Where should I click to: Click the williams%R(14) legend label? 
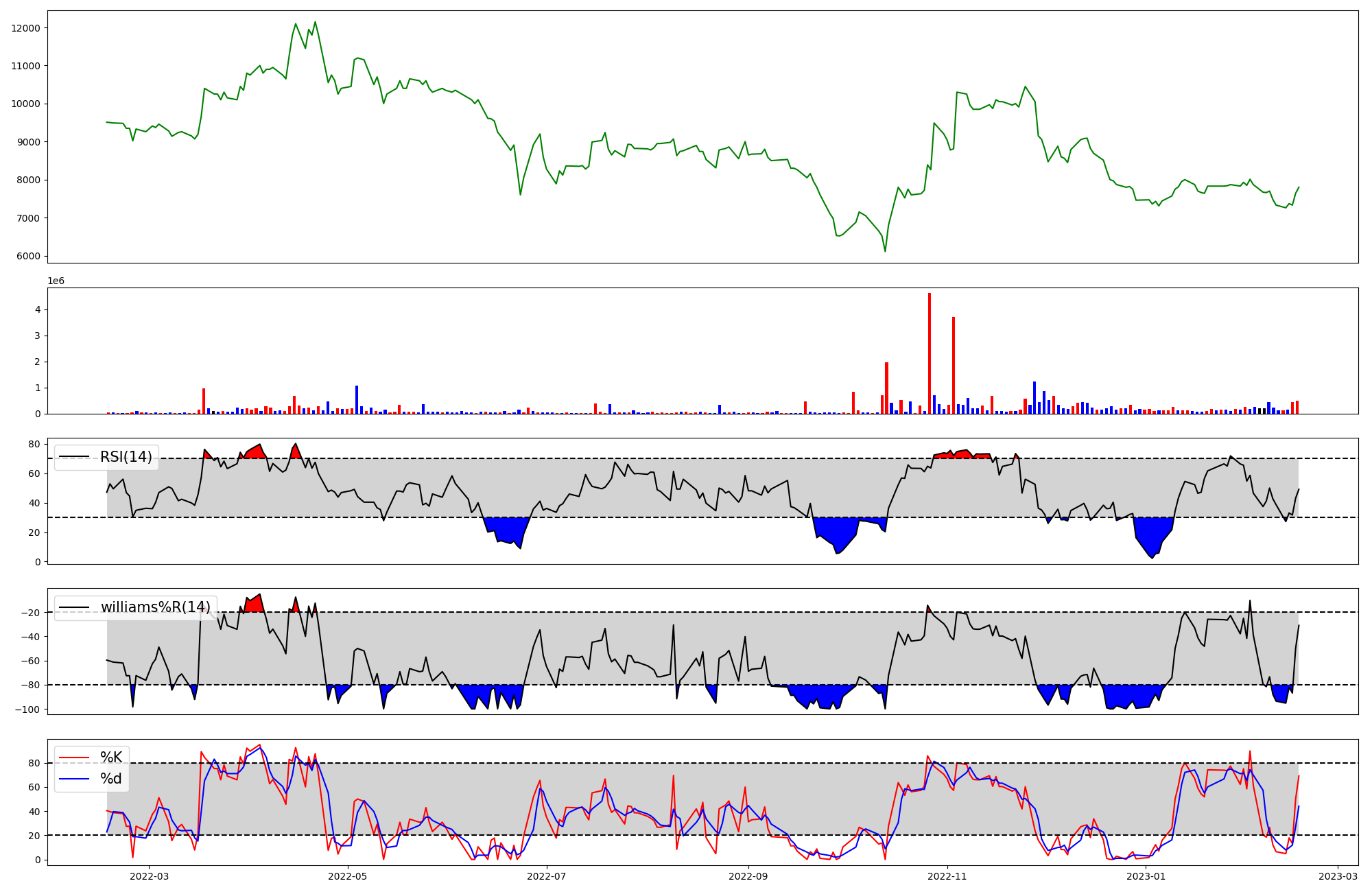point(156,607)
